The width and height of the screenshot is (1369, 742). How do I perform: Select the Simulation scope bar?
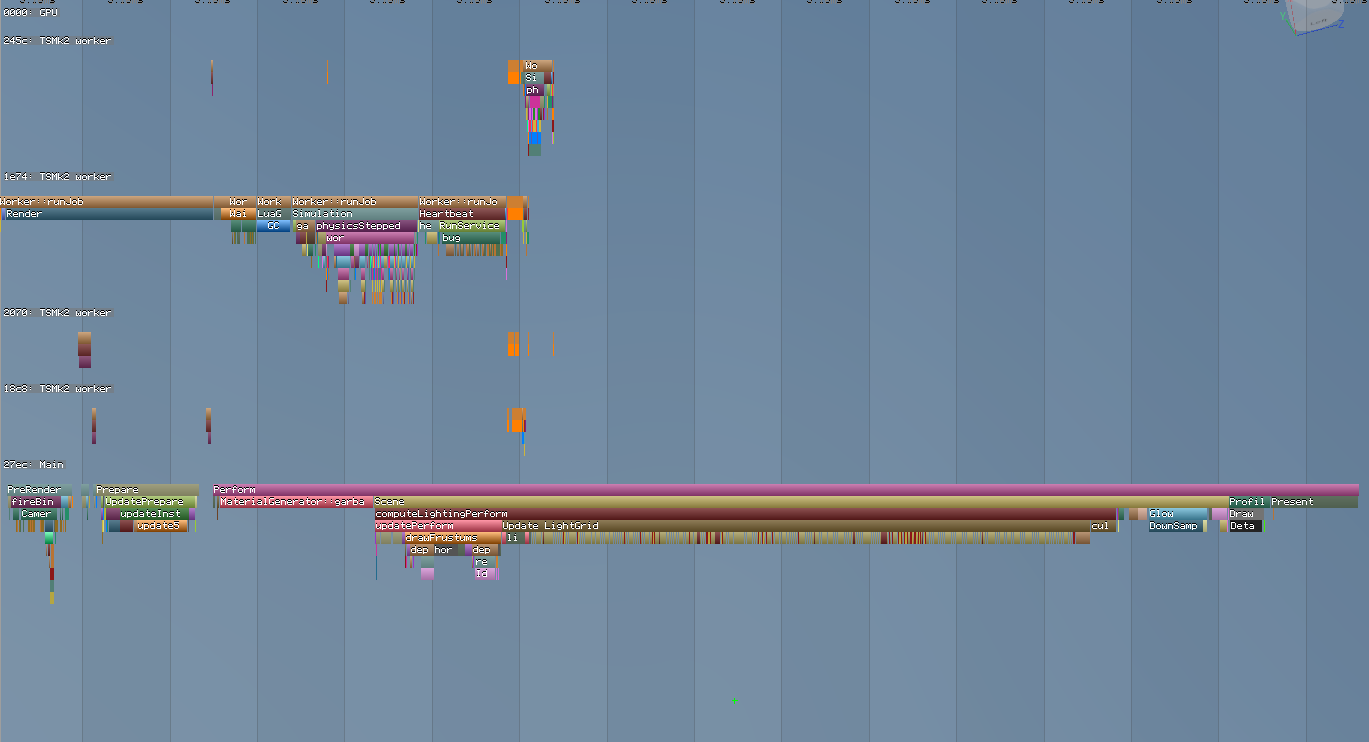coord(354,214)
